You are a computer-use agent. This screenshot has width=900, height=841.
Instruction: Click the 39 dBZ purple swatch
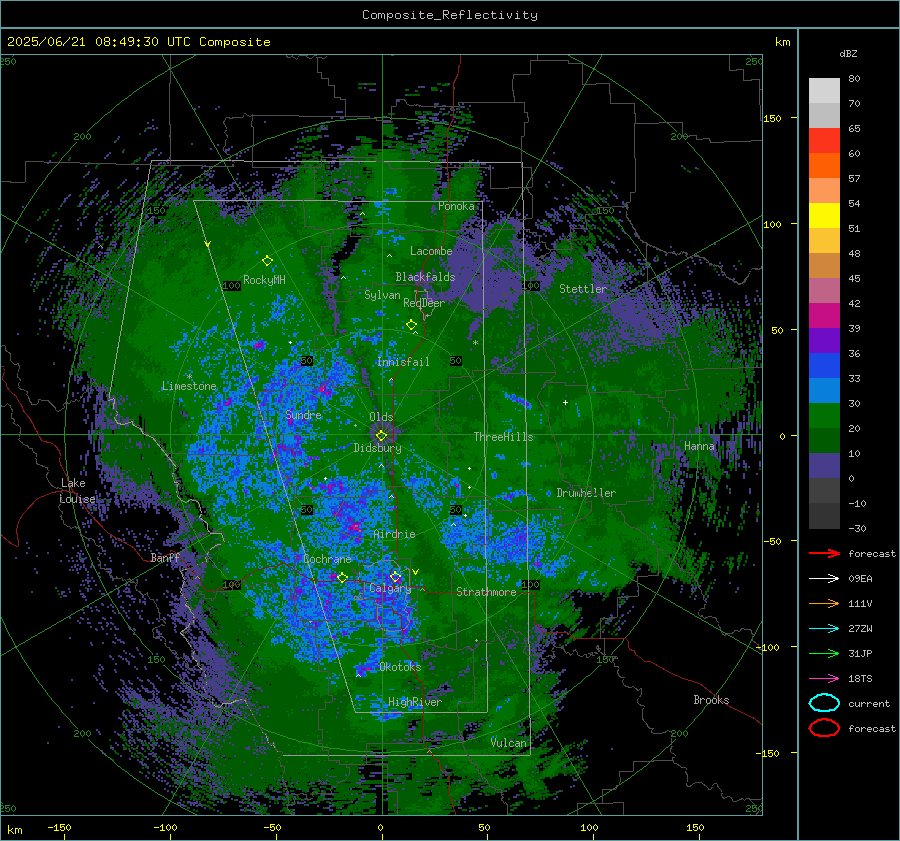click(824, 340)
